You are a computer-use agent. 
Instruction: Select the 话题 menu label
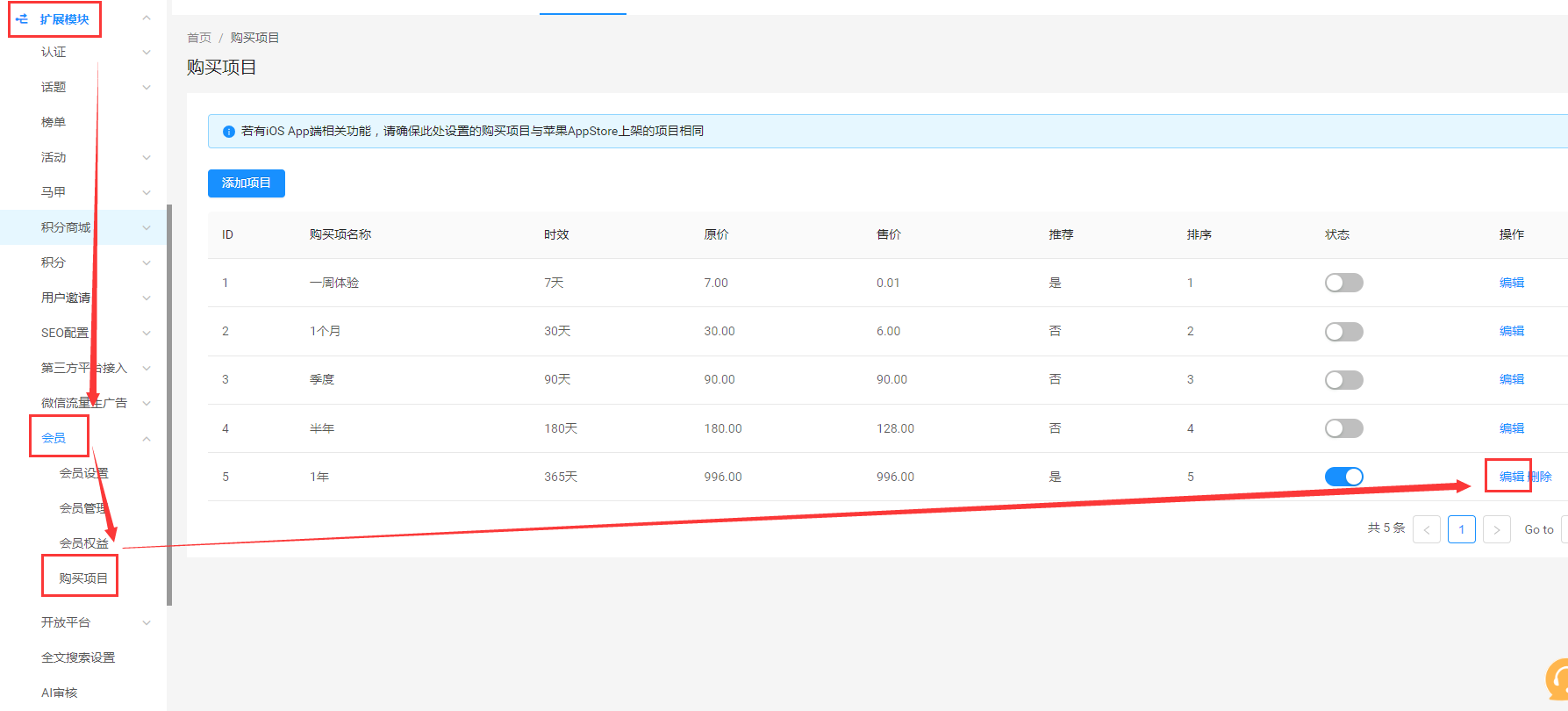(x=54, y=87)
